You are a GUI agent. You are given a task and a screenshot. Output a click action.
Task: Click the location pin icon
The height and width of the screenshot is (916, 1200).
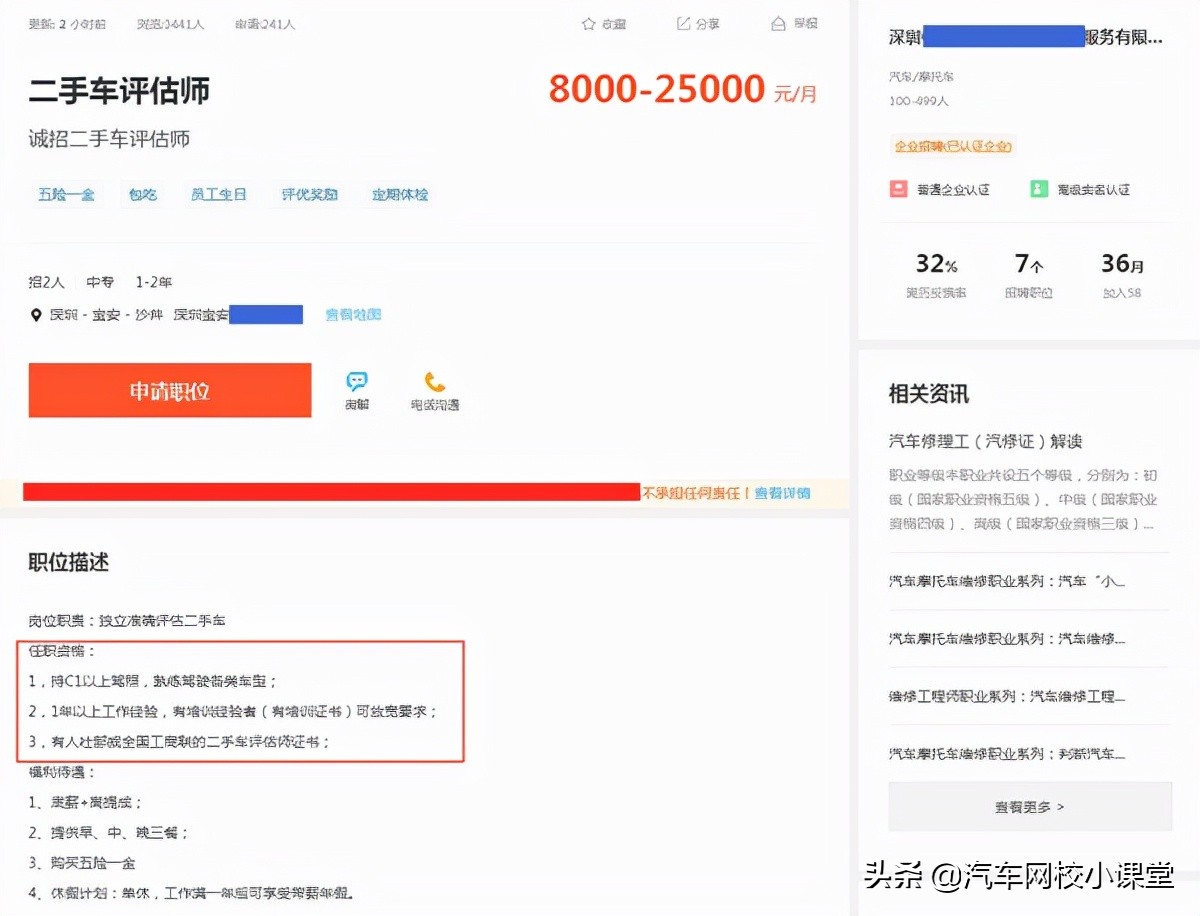[x=37, y=315]
